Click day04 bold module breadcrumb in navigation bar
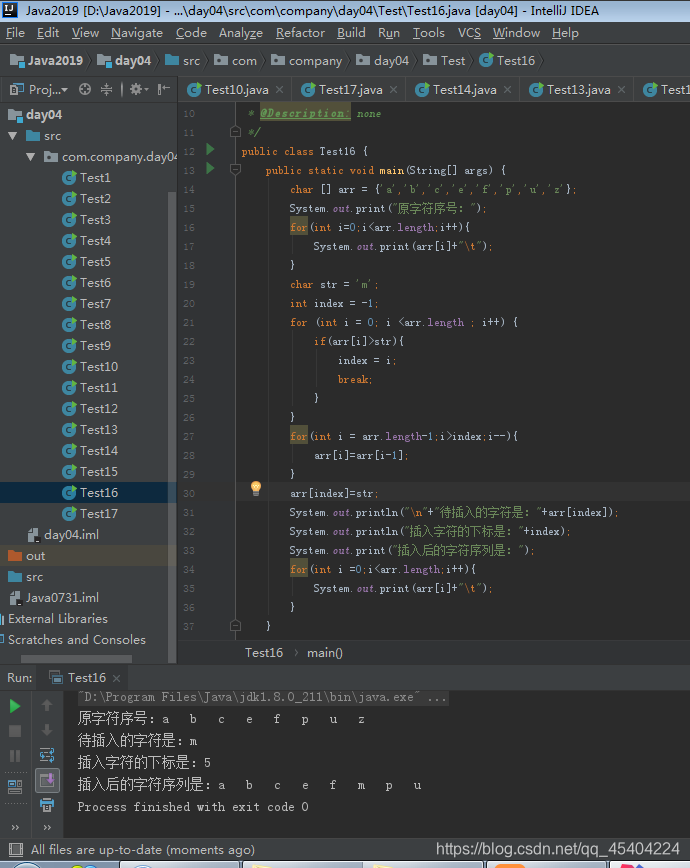 [x=124, y=60]
